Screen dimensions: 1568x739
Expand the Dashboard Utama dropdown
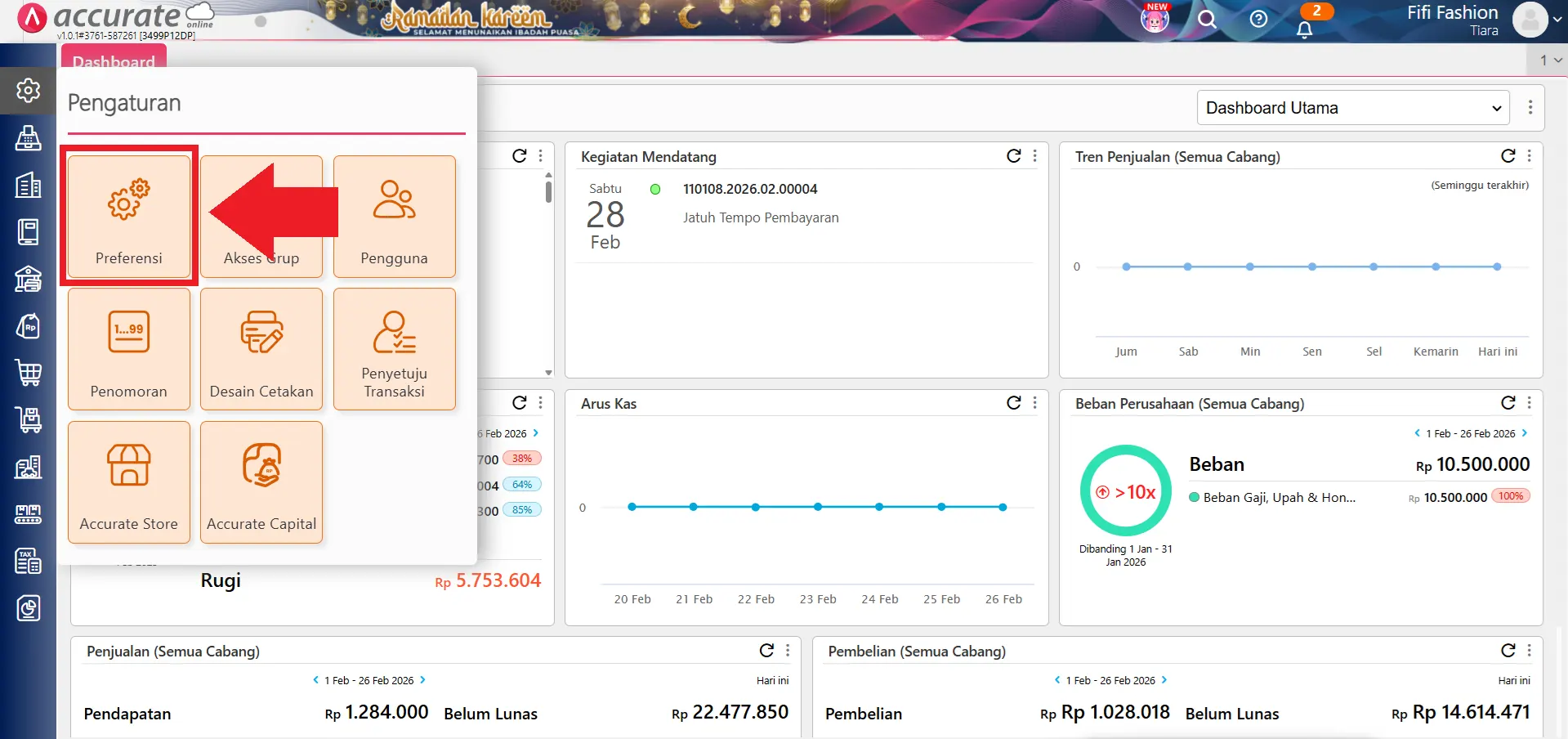pyautogui.click(x=1353, y=108)
